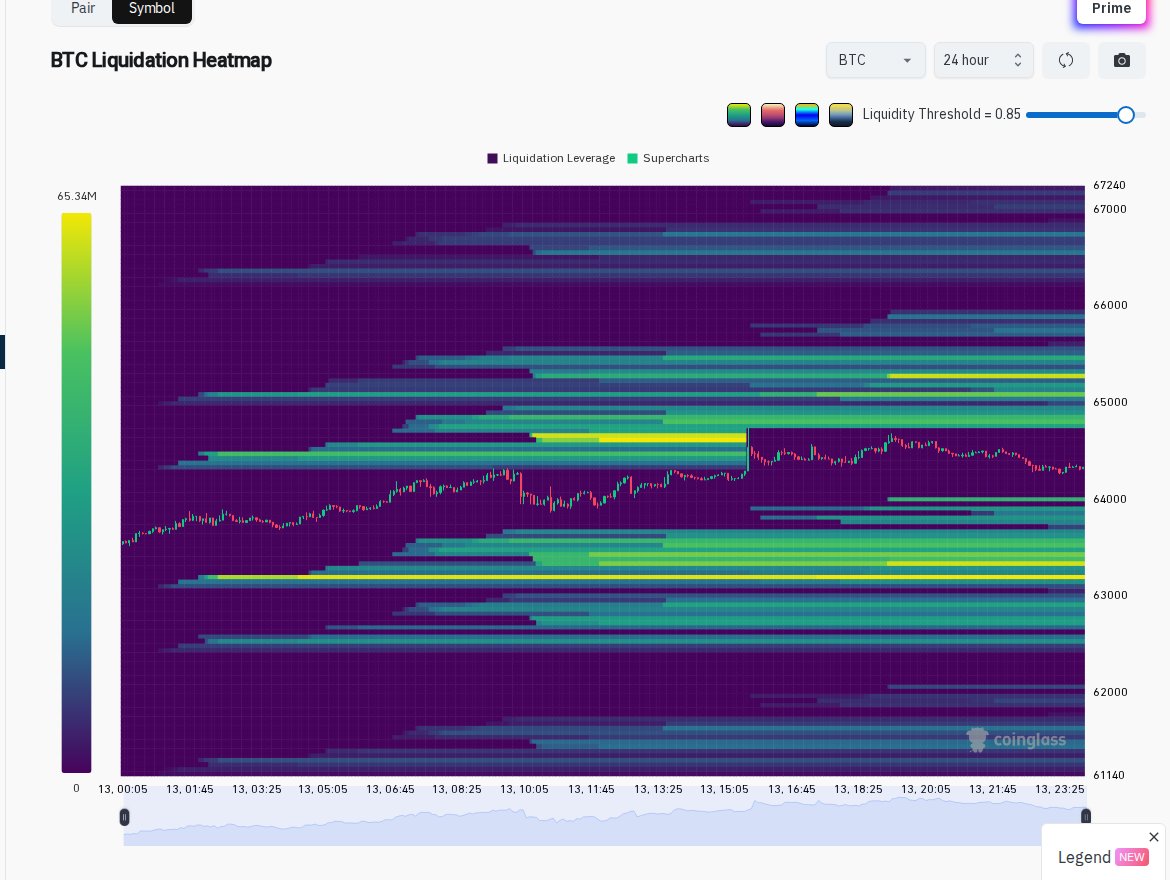
Task: Click the 62000 price axis label
Action: click(1110, 693)
